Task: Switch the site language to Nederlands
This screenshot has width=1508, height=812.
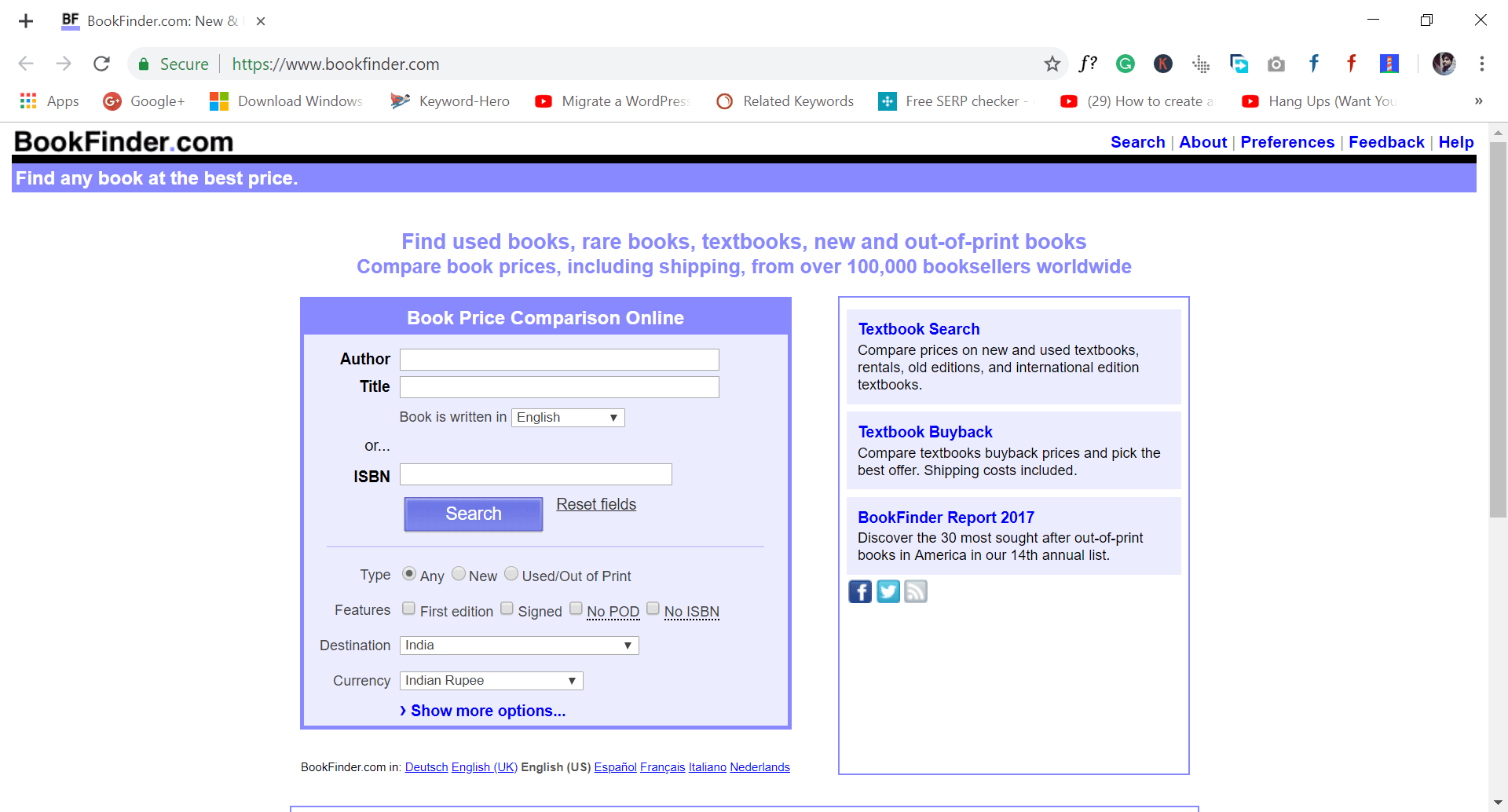Action: (x=760, y=767)
